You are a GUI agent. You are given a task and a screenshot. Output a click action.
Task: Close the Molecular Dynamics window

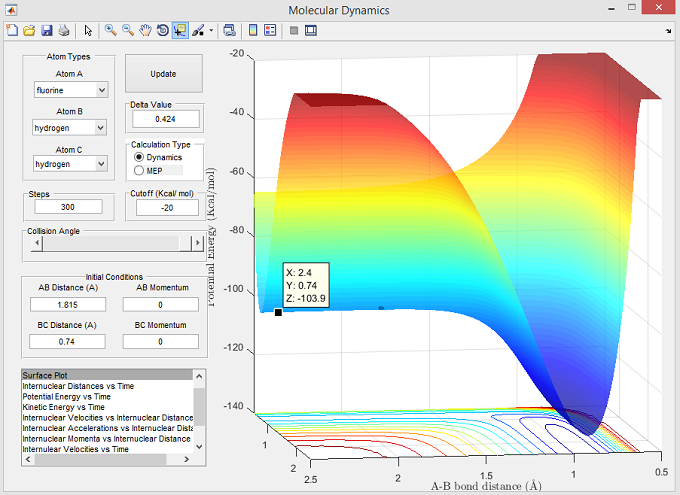click(659, 7)
